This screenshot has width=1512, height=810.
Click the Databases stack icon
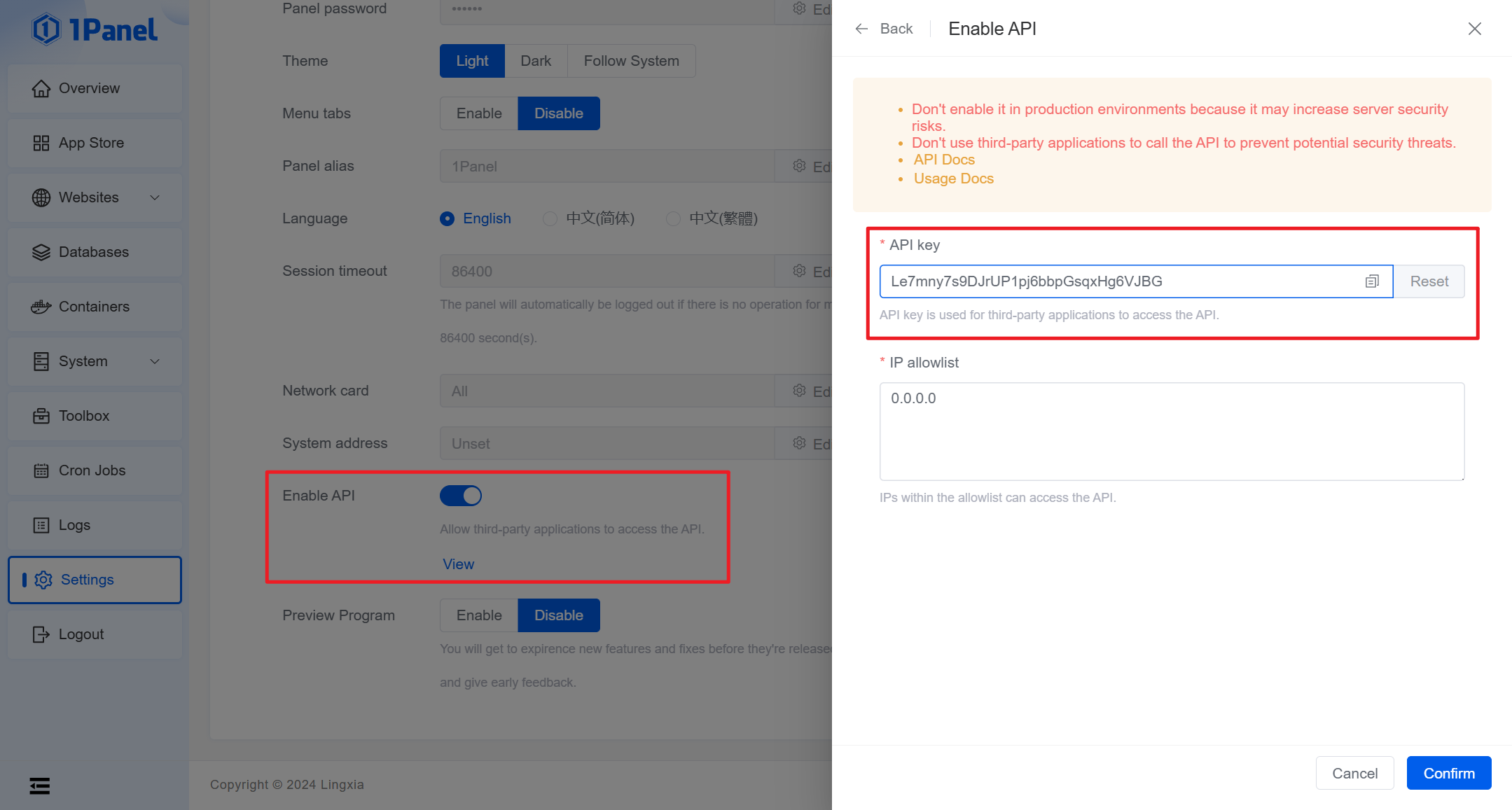pyautogui.click(x=41, y=252)
